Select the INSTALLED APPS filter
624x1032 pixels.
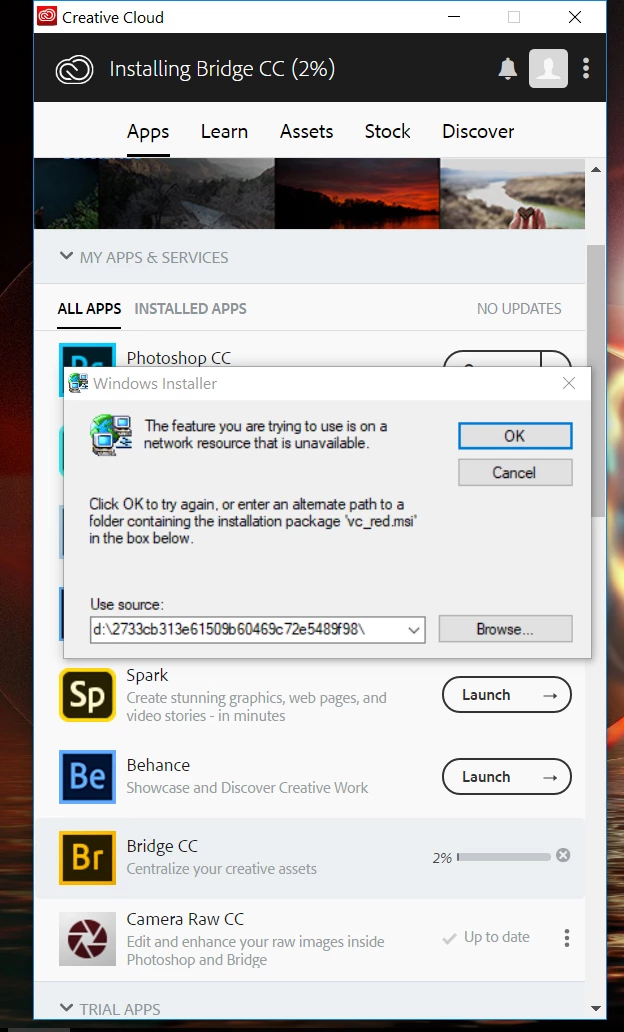[191, 309]
